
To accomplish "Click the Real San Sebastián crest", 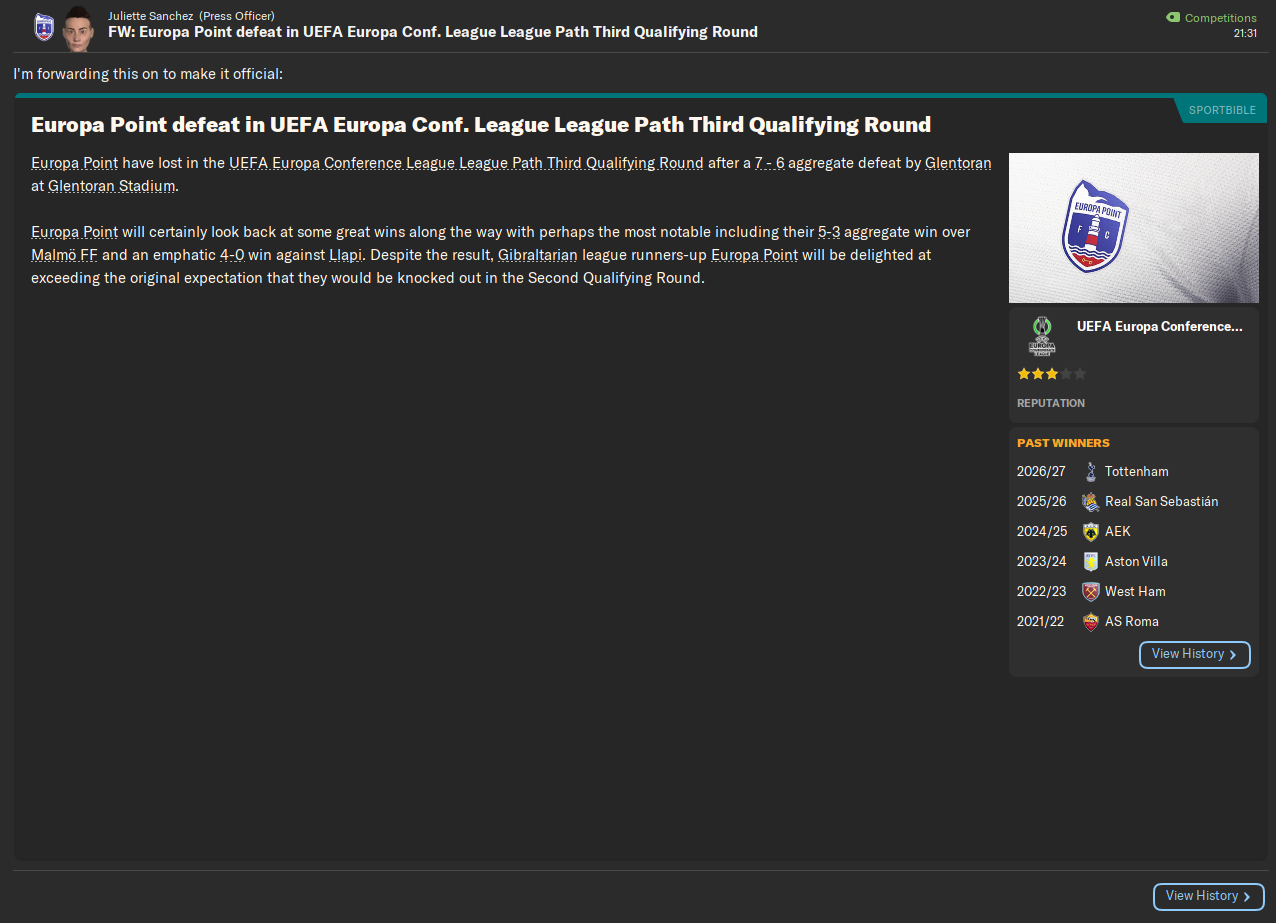I will point(1090,501).
